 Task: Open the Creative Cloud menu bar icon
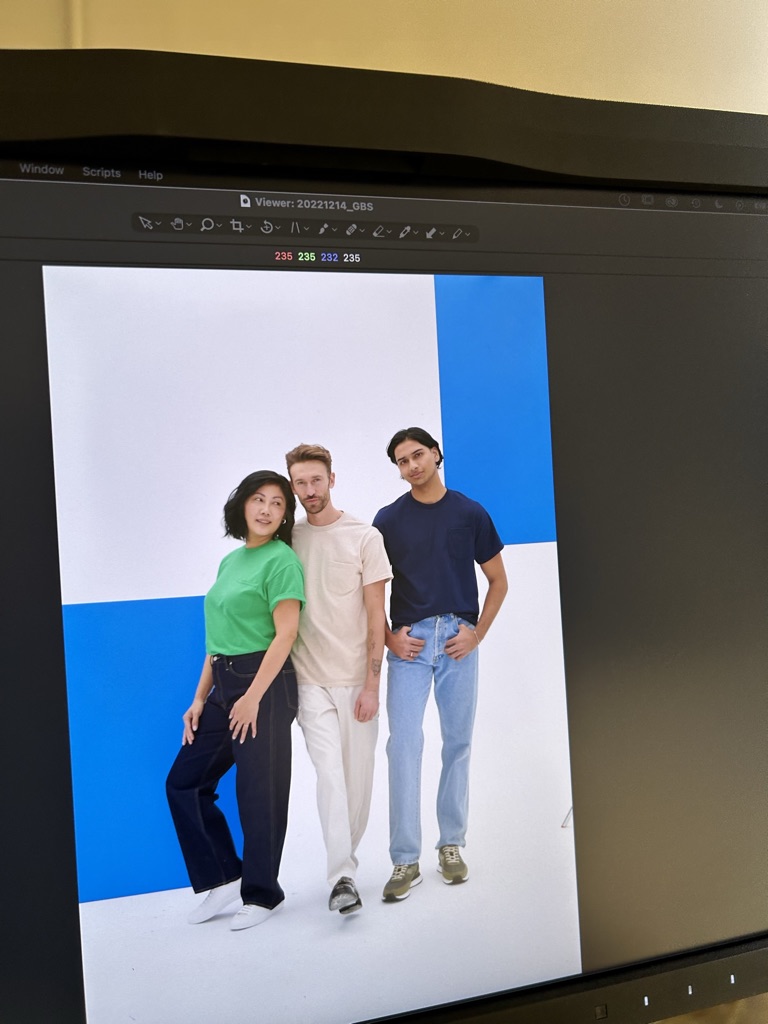[671, 202]
